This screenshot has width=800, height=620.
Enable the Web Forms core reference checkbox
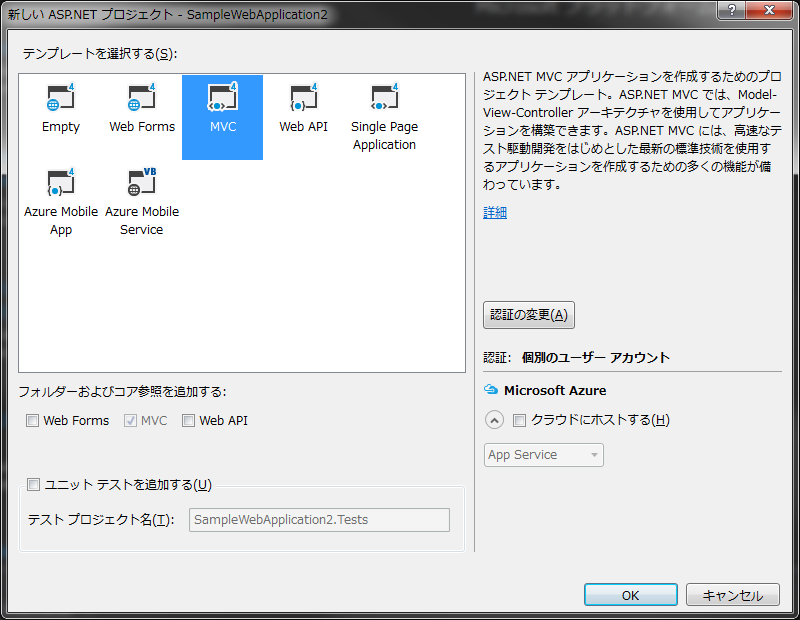(x=33, y=420)
